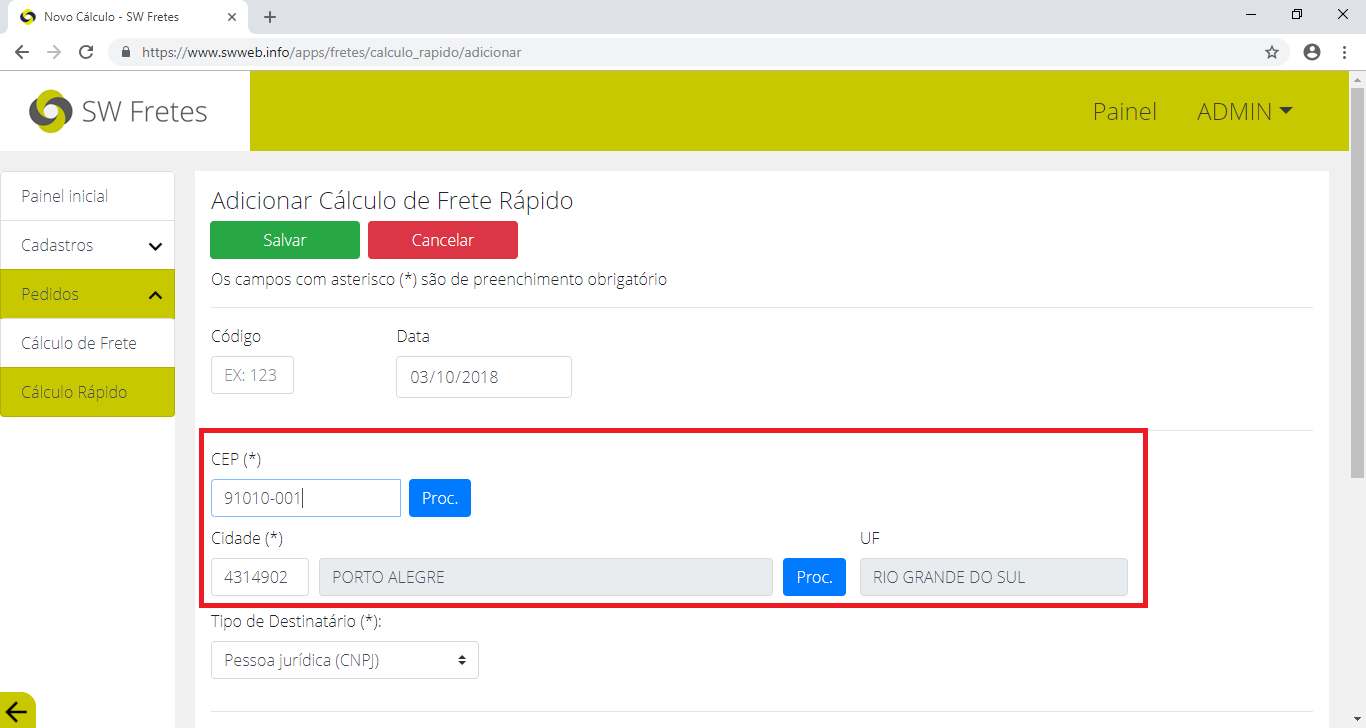Click the Proc. button beside PORTO ALEGRE
This screenshot has width=1366, height=728.
(814, 577)
